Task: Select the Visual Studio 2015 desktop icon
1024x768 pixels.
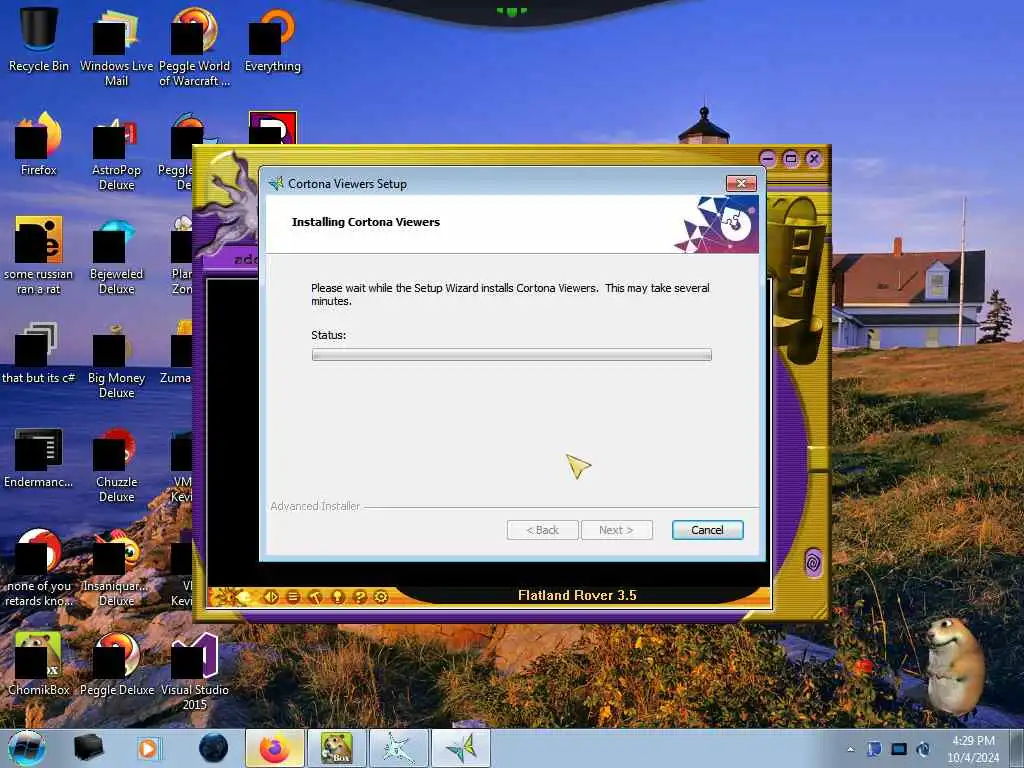Action: point(195,671)
